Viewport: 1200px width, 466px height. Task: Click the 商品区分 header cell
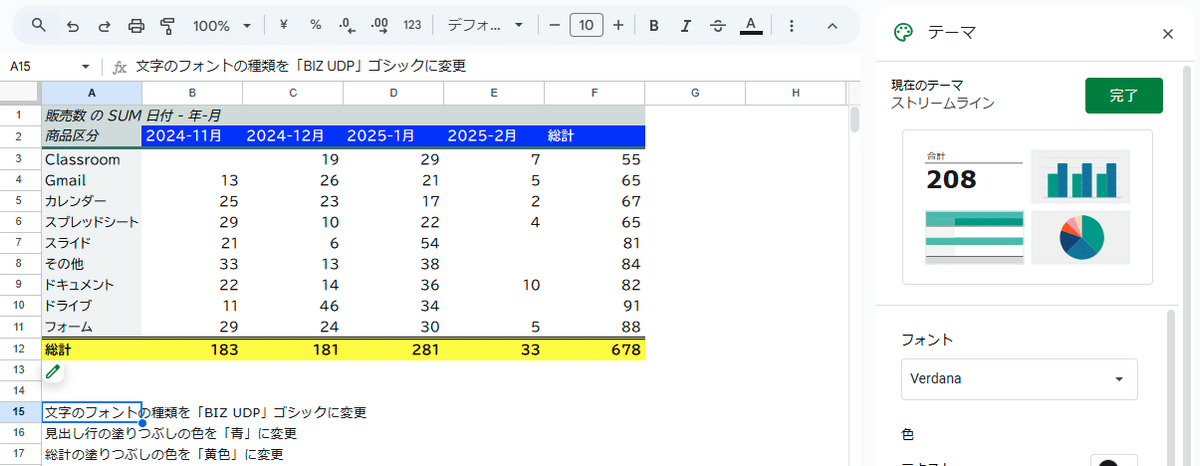pos(92,136)
